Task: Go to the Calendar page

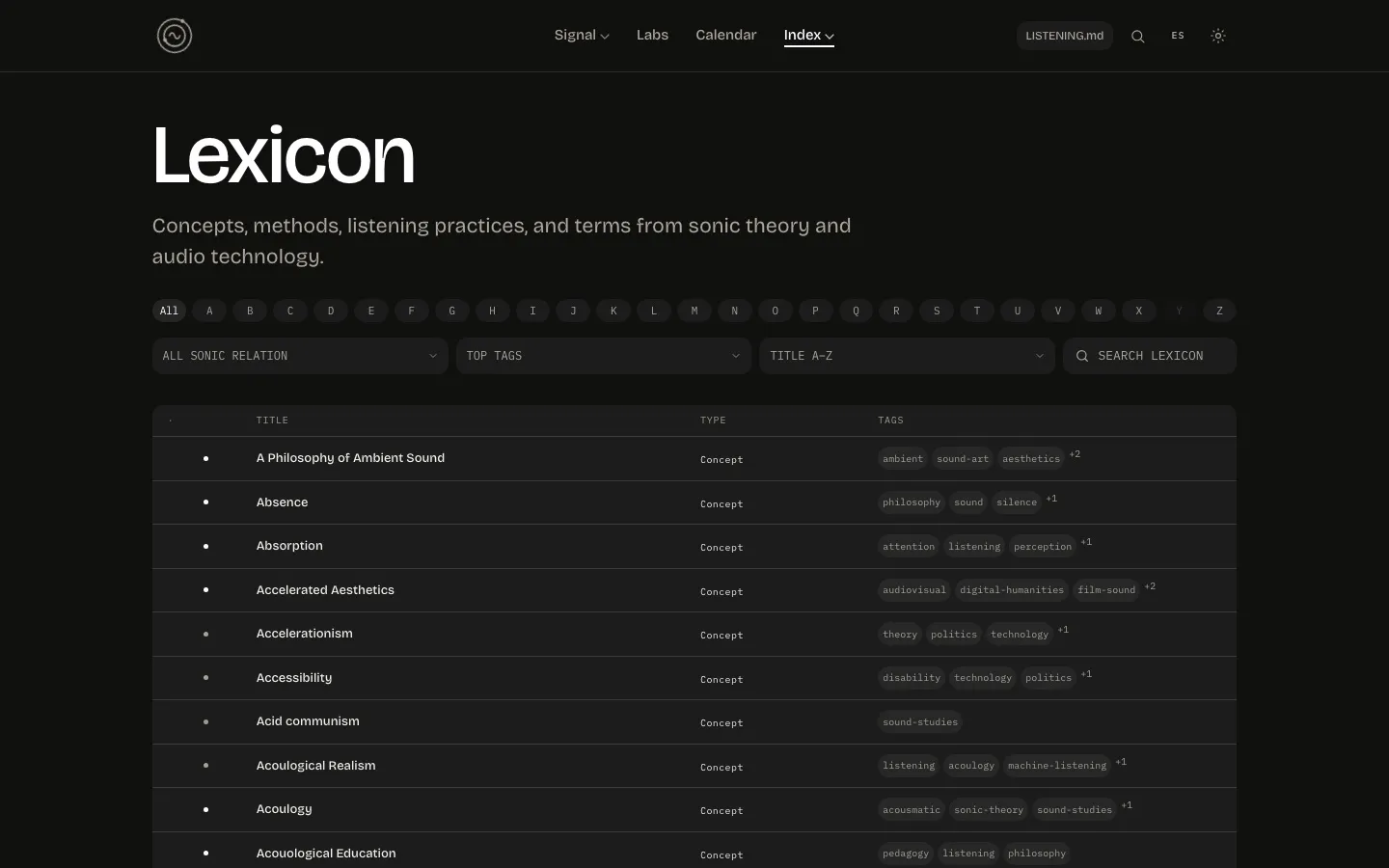Action: point(726,35)
